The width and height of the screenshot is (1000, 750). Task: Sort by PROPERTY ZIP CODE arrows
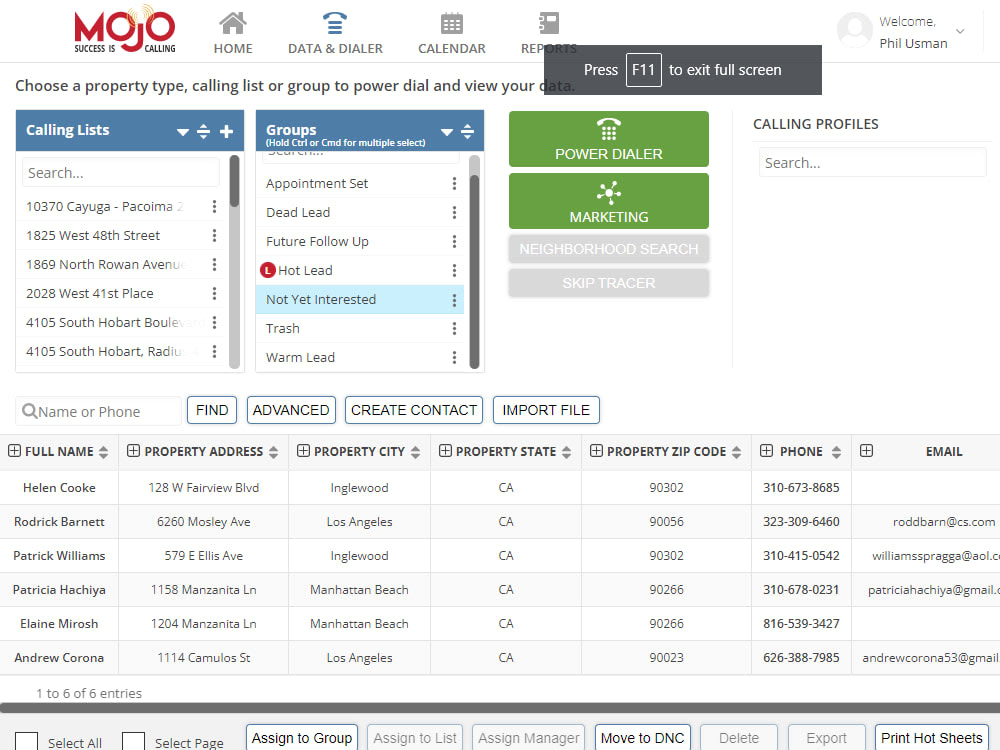[x=737, y=452]
